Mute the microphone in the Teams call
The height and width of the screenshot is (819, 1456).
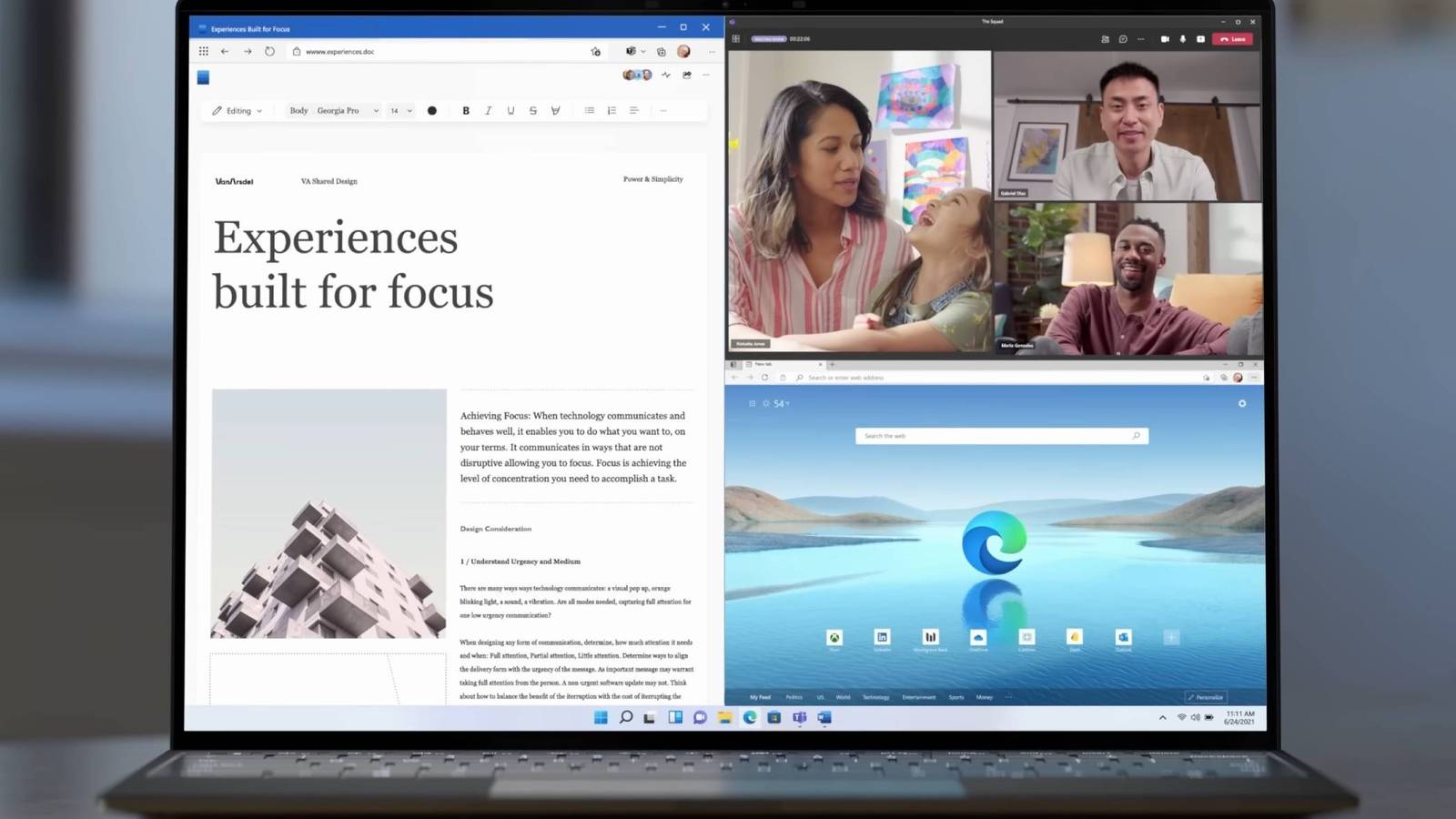[1182, 39]
